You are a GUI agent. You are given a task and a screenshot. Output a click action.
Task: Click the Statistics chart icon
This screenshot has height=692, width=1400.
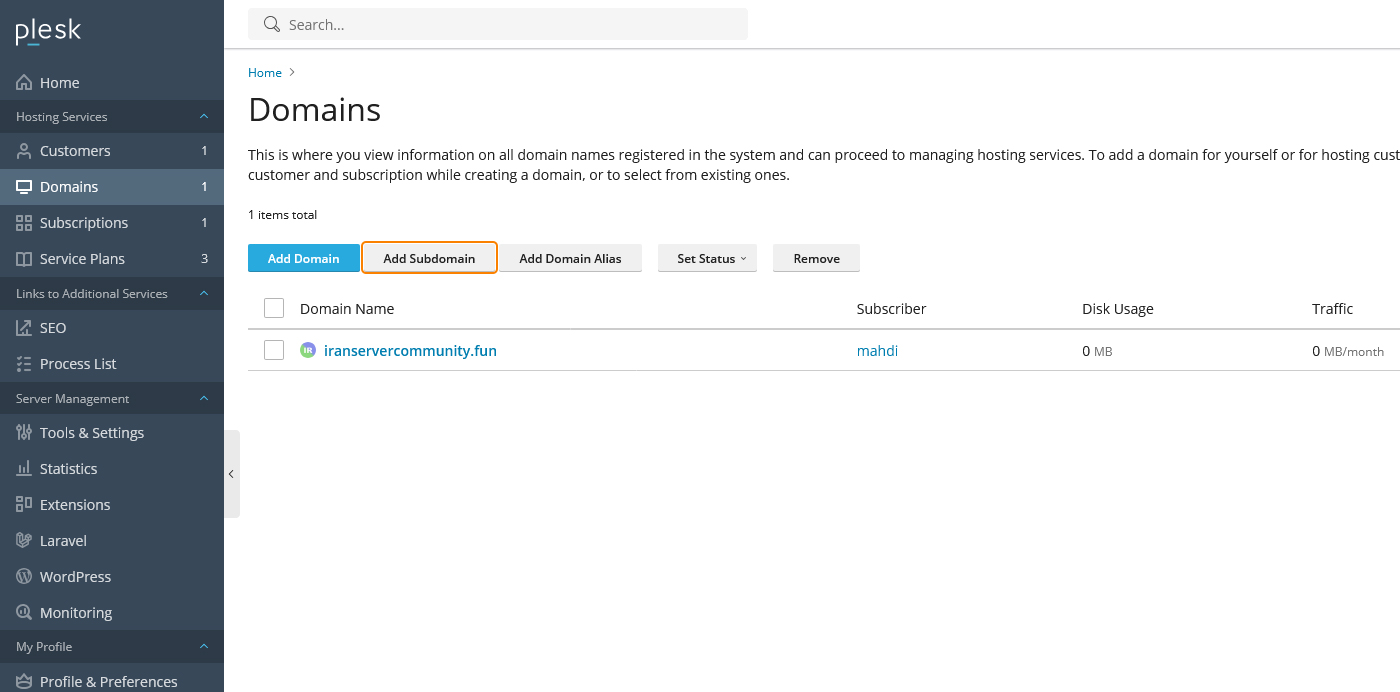click(x=22, y=468)
